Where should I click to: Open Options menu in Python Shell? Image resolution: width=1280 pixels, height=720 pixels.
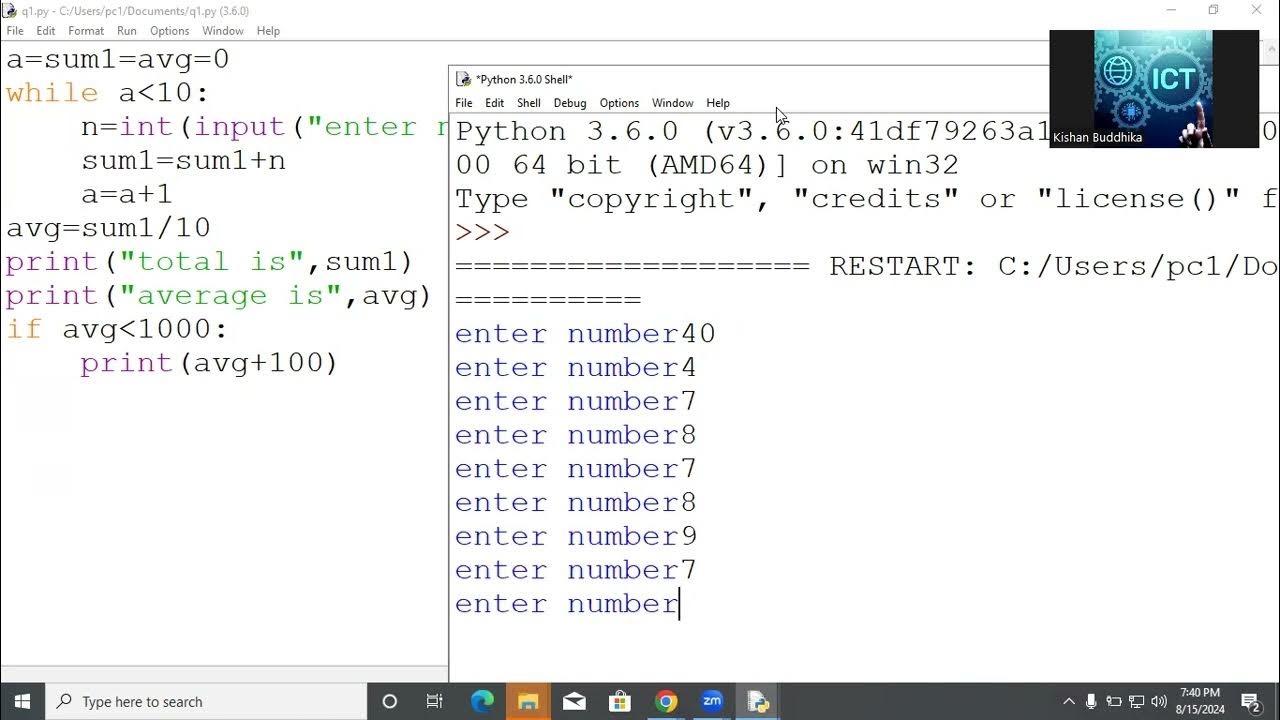click(x=619, y=103)
